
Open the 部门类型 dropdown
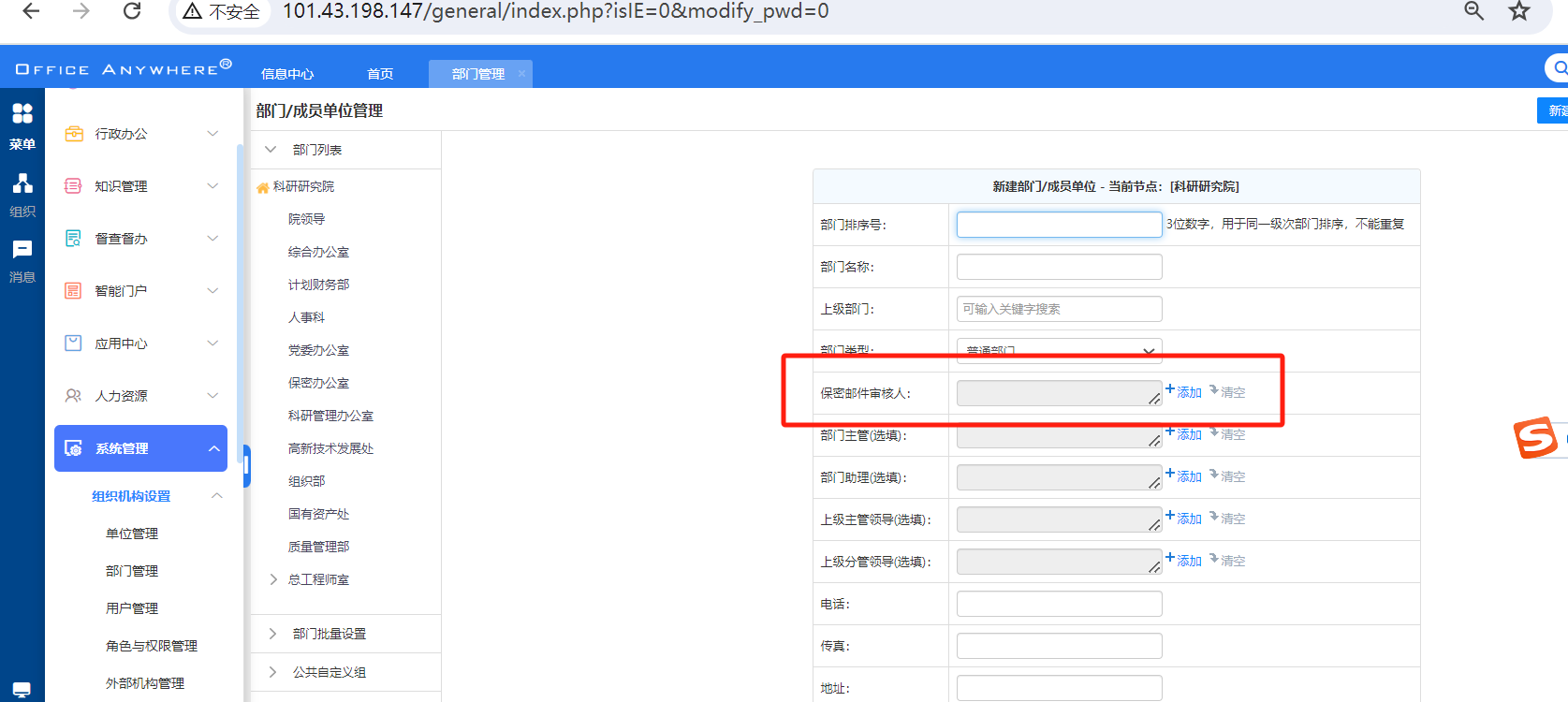[1059, 350]
